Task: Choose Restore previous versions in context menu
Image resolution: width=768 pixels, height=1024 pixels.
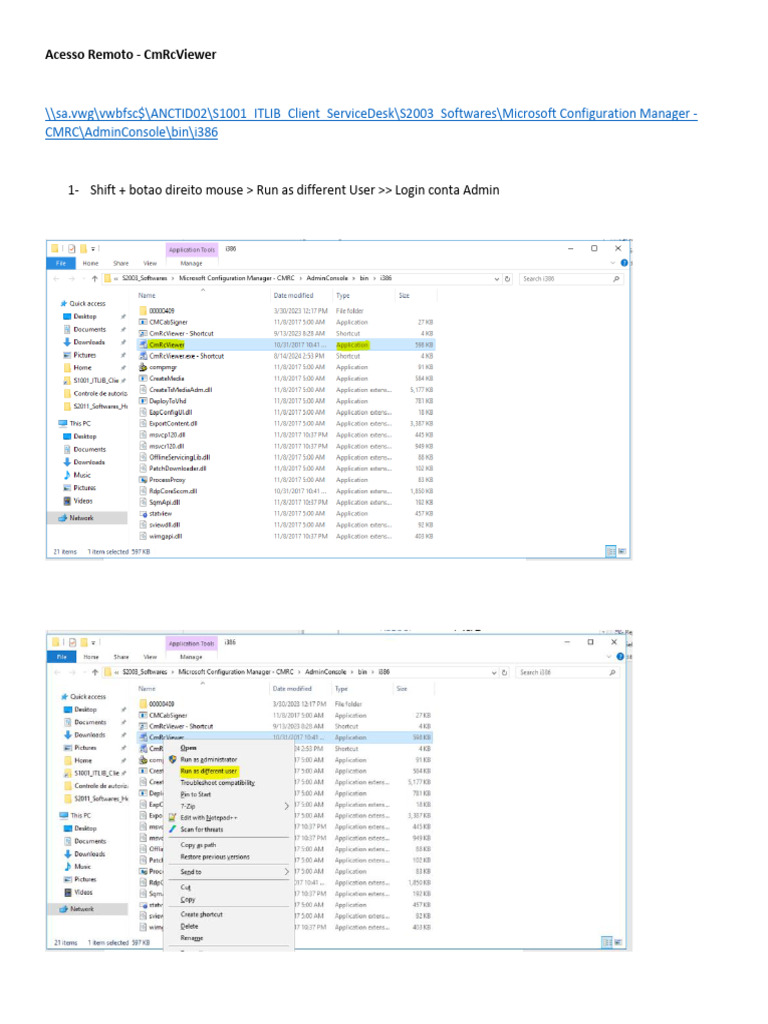Action: 215,857
